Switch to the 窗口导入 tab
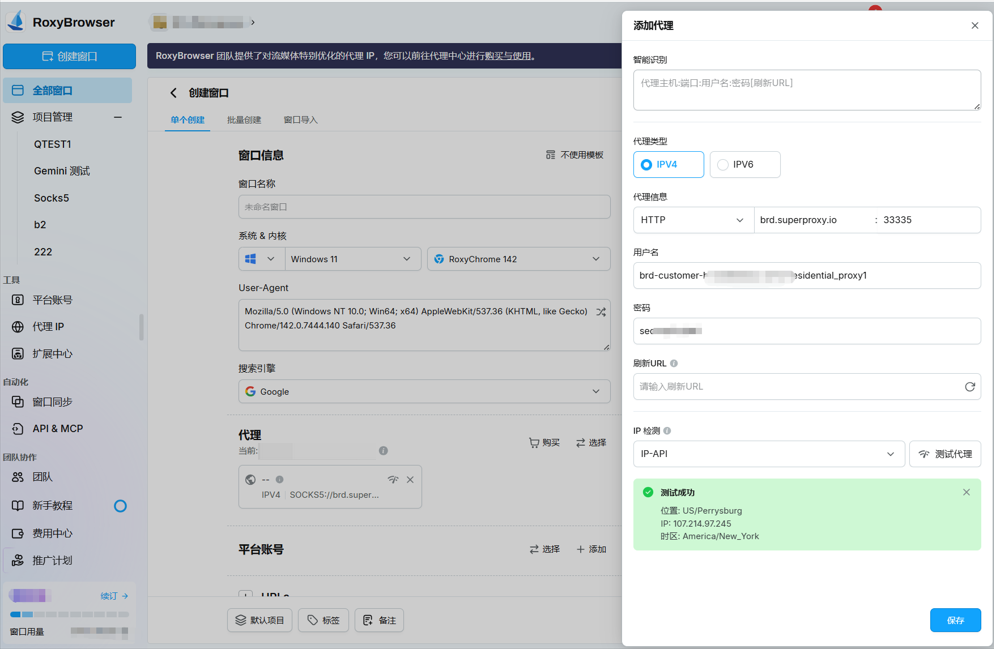The image size is (994, 649). 300,120
